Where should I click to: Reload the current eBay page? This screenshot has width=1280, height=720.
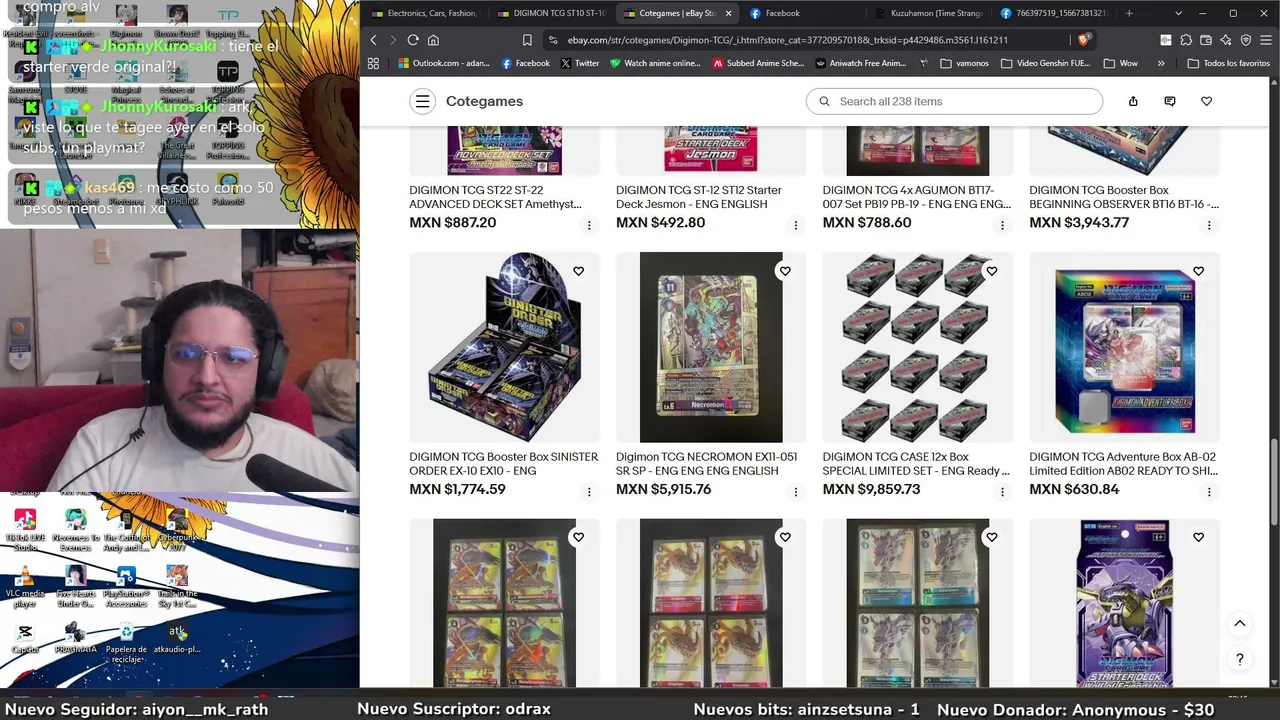pos(413,40)
